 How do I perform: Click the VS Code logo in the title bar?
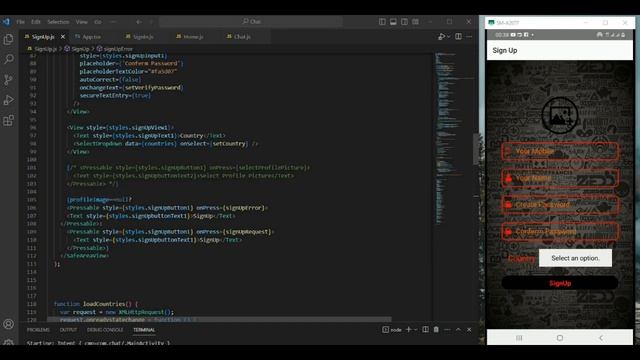[6, 22]
